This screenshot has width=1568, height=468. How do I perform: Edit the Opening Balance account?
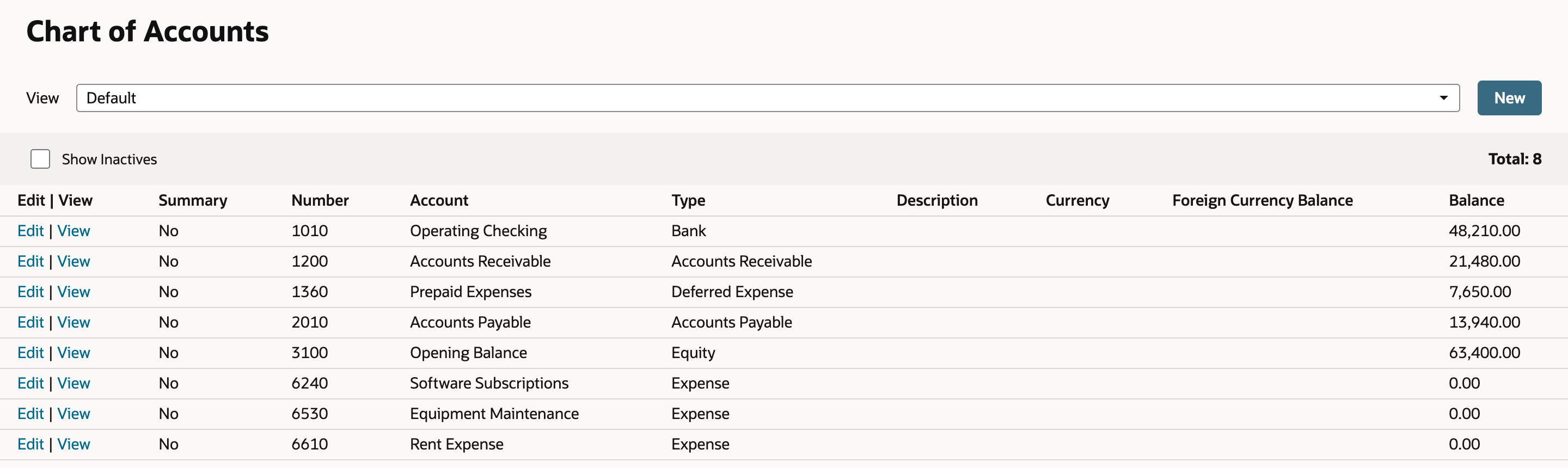30,353
